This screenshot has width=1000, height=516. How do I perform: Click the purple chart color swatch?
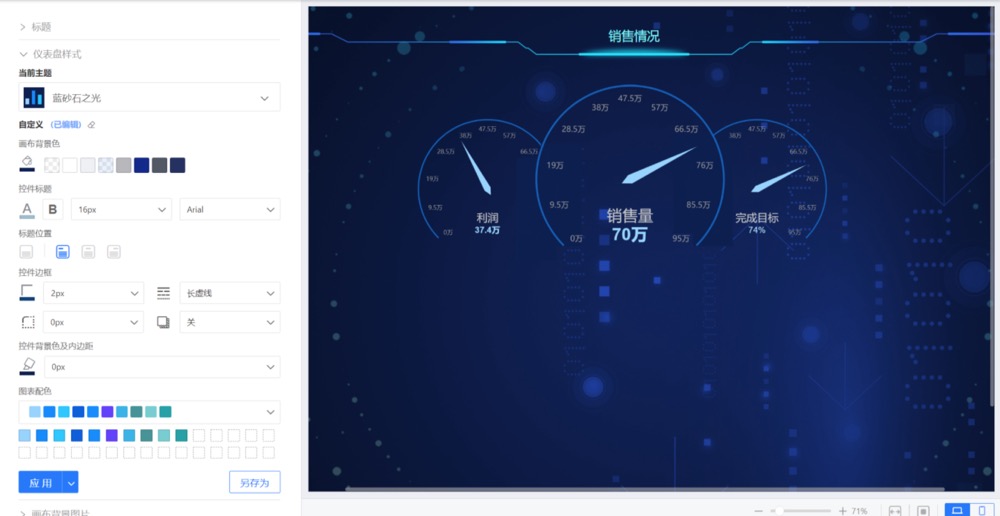(112, 435)
